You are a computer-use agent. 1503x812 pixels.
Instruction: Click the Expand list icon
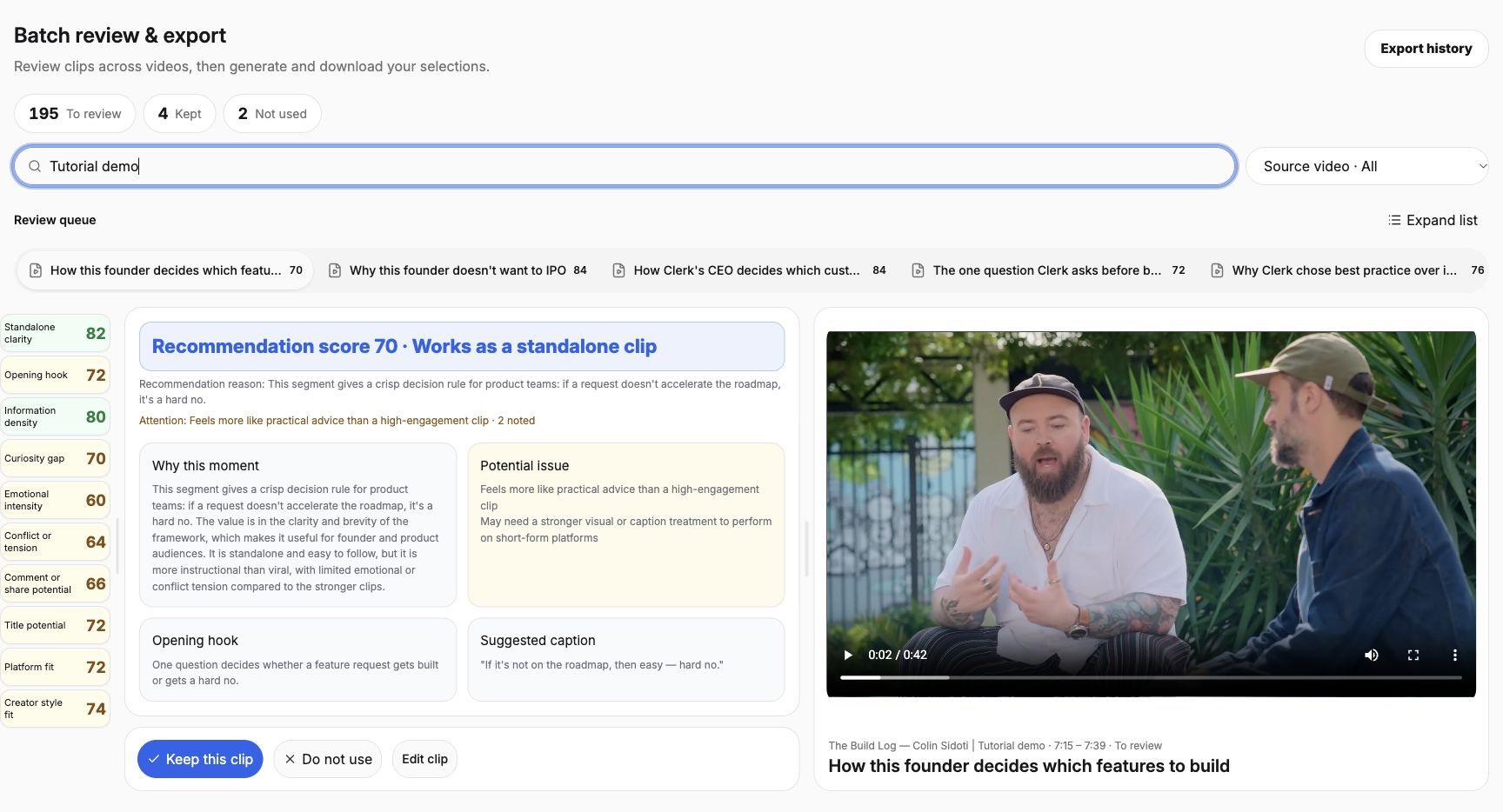coord(1394,220)
